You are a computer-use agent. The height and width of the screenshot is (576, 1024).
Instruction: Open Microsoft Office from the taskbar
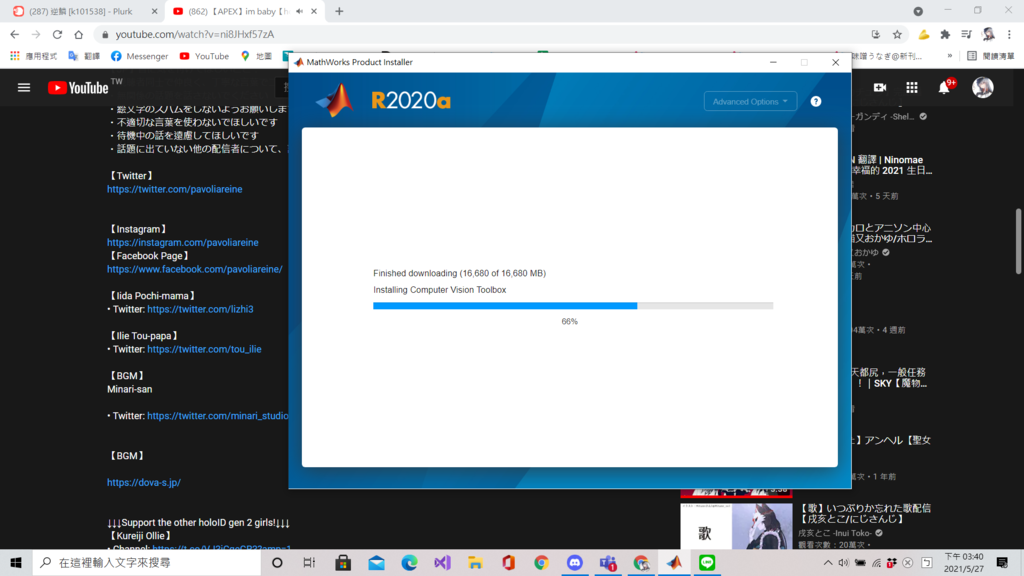coord(508,562)
